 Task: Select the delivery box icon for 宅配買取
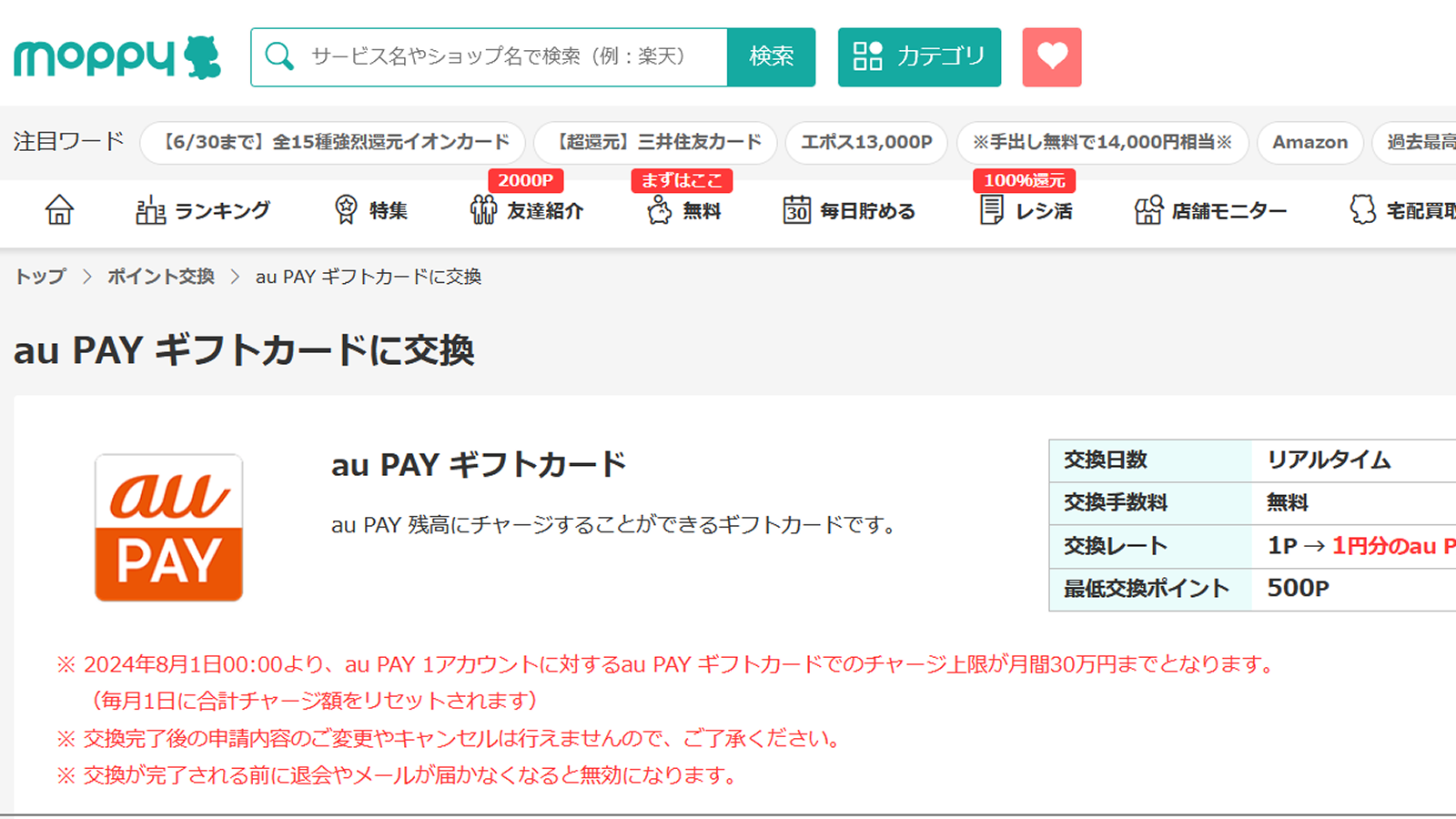(1361, 210)
